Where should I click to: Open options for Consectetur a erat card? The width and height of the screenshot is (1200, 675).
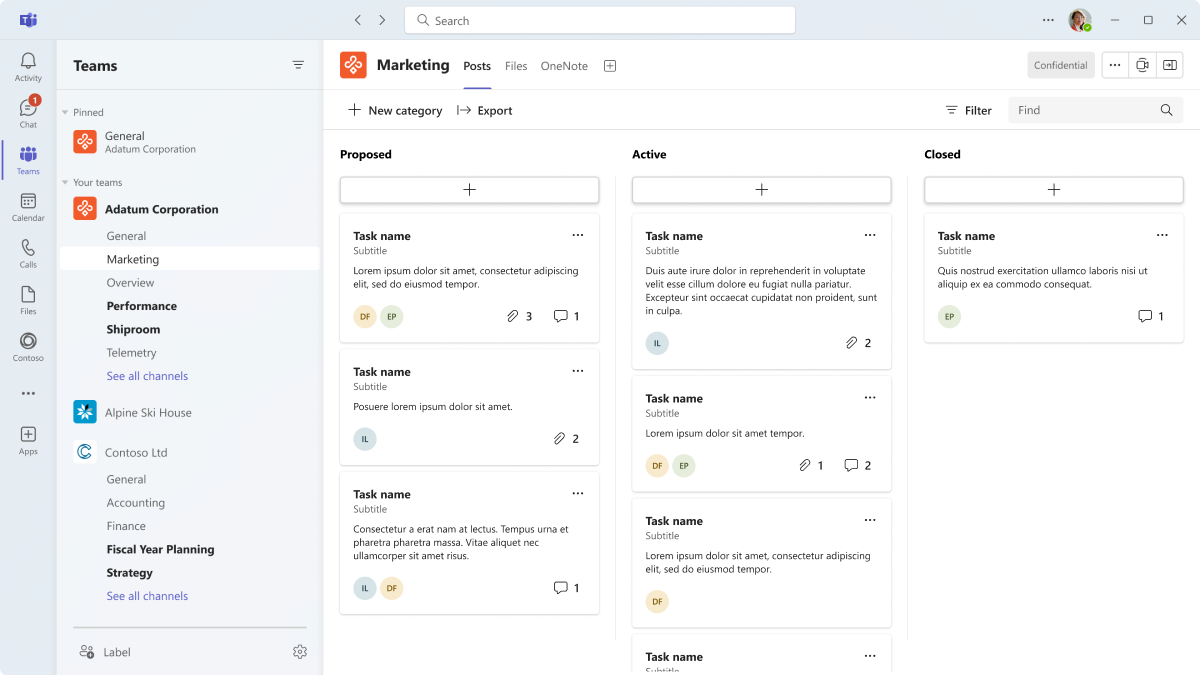click(x=578, y=493)
